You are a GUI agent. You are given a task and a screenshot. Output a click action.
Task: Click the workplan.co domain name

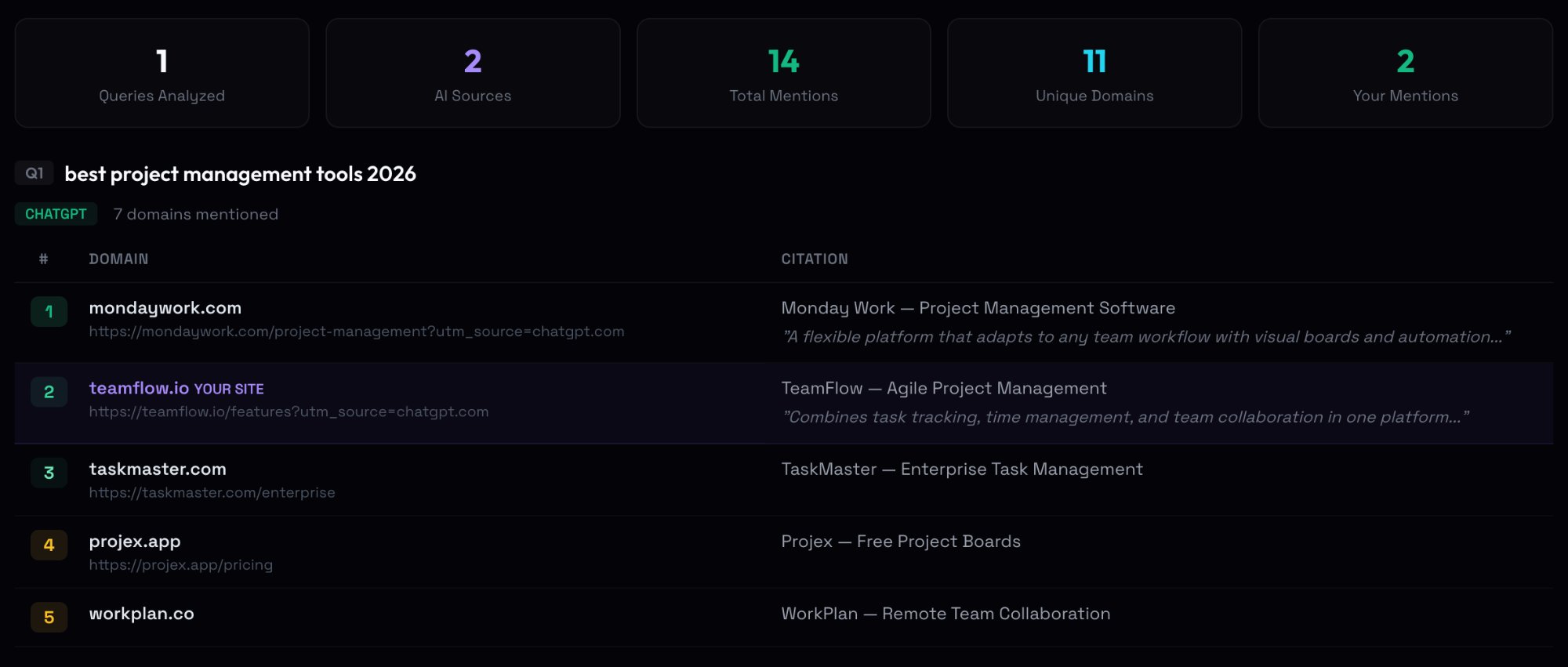(141, 614)
